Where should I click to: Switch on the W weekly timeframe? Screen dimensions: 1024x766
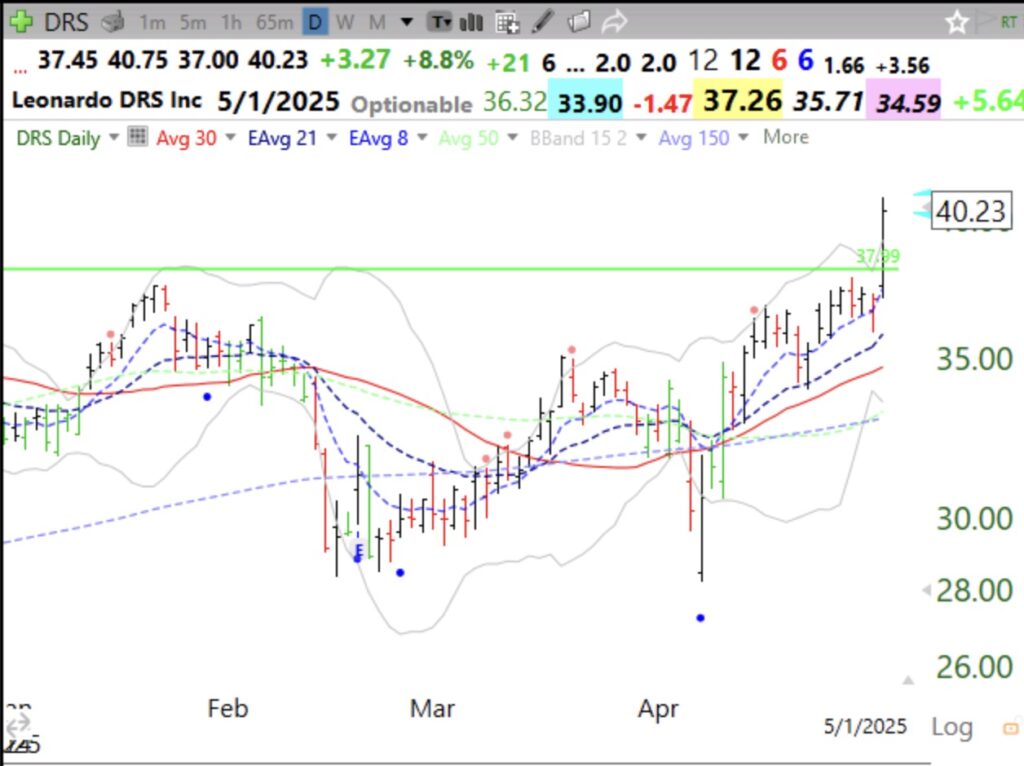click(x=345, y=20)
